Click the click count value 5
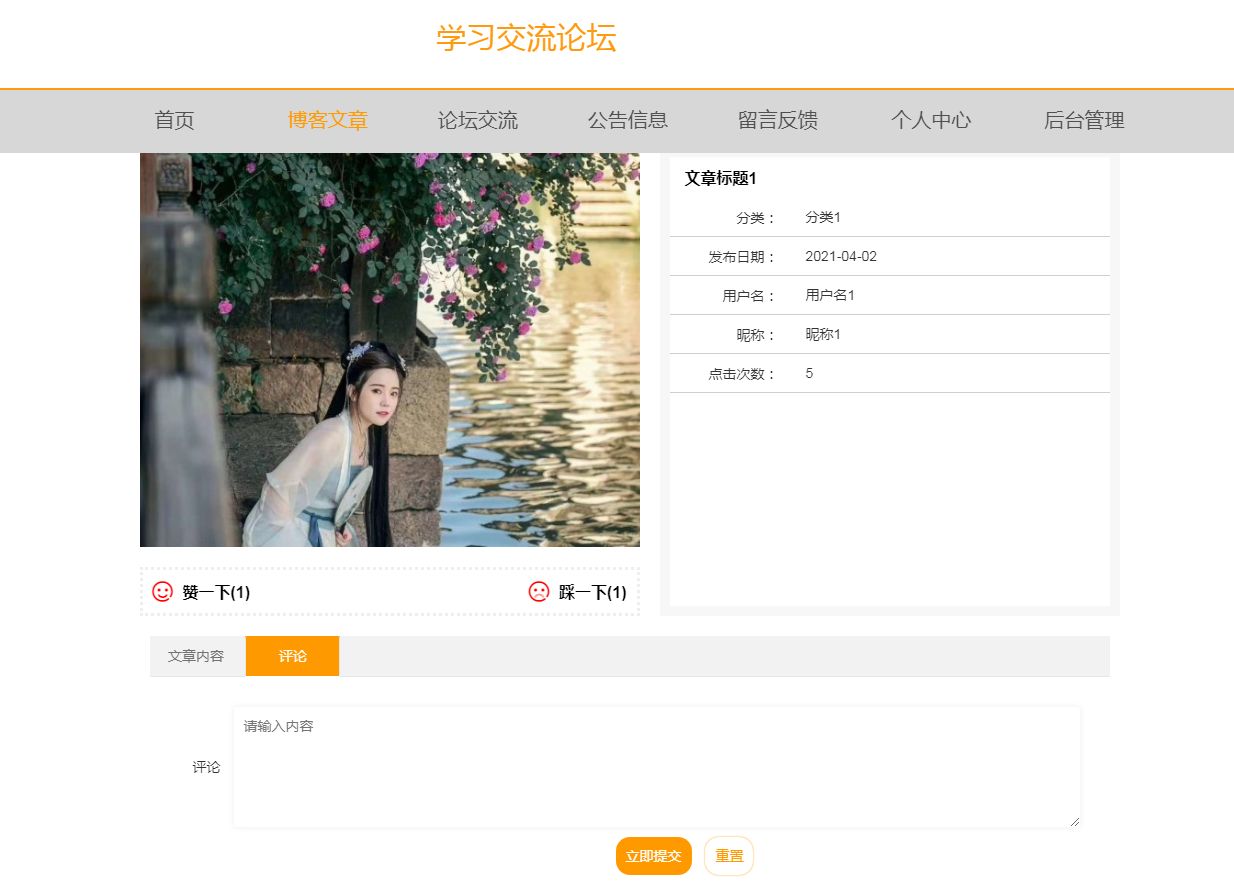The height and width of the screenshot is (896, 1234). pos(809,373)
